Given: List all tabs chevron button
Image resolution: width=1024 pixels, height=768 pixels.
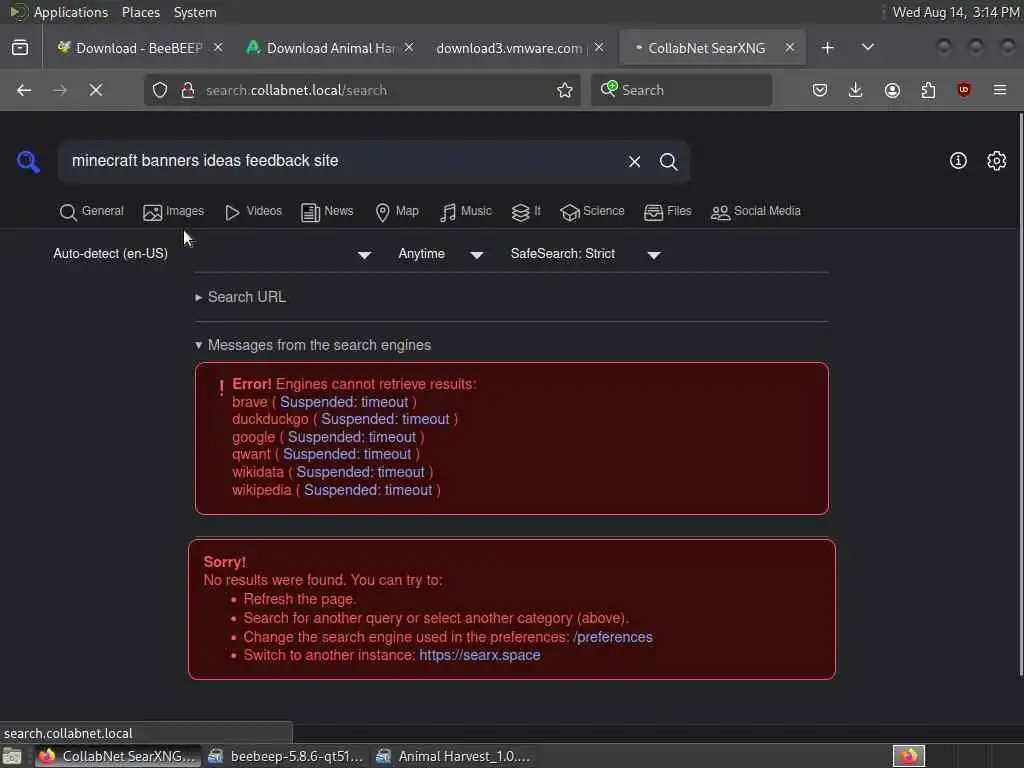Looking at the screenshot, I should [x=868, y=48].
